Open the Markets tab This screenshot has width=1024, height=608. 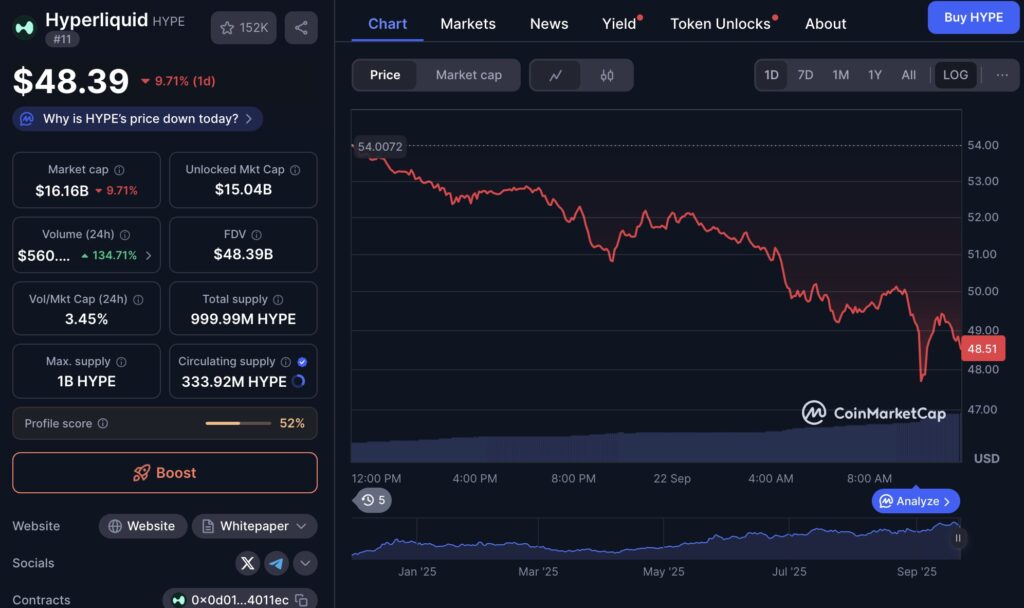click(x=468, y=24)
